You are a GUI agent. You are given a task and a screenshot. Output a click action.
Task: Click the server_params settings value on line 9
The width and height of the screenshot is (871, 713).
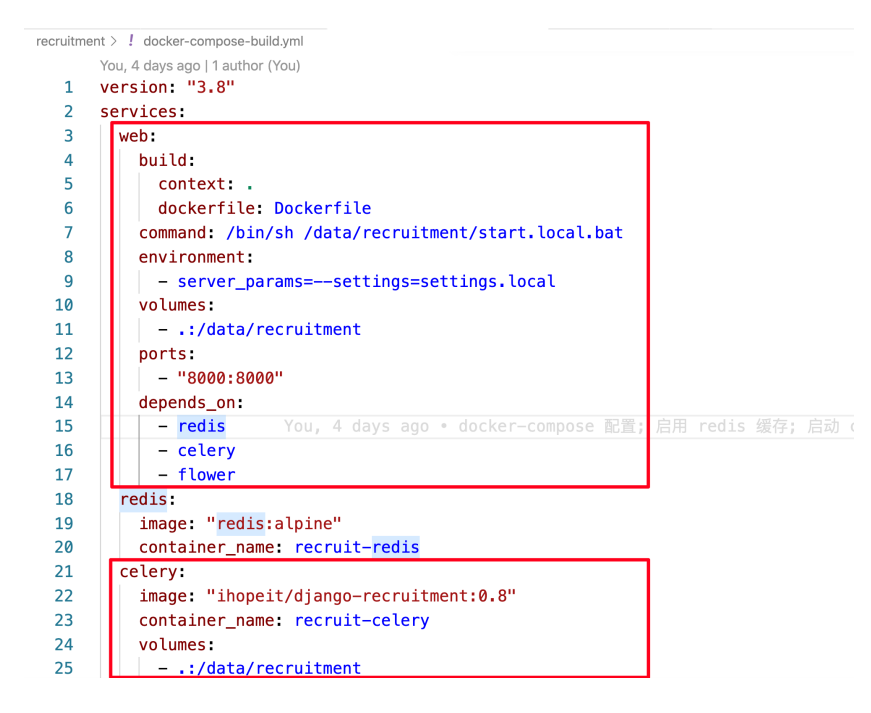[366, 281]
